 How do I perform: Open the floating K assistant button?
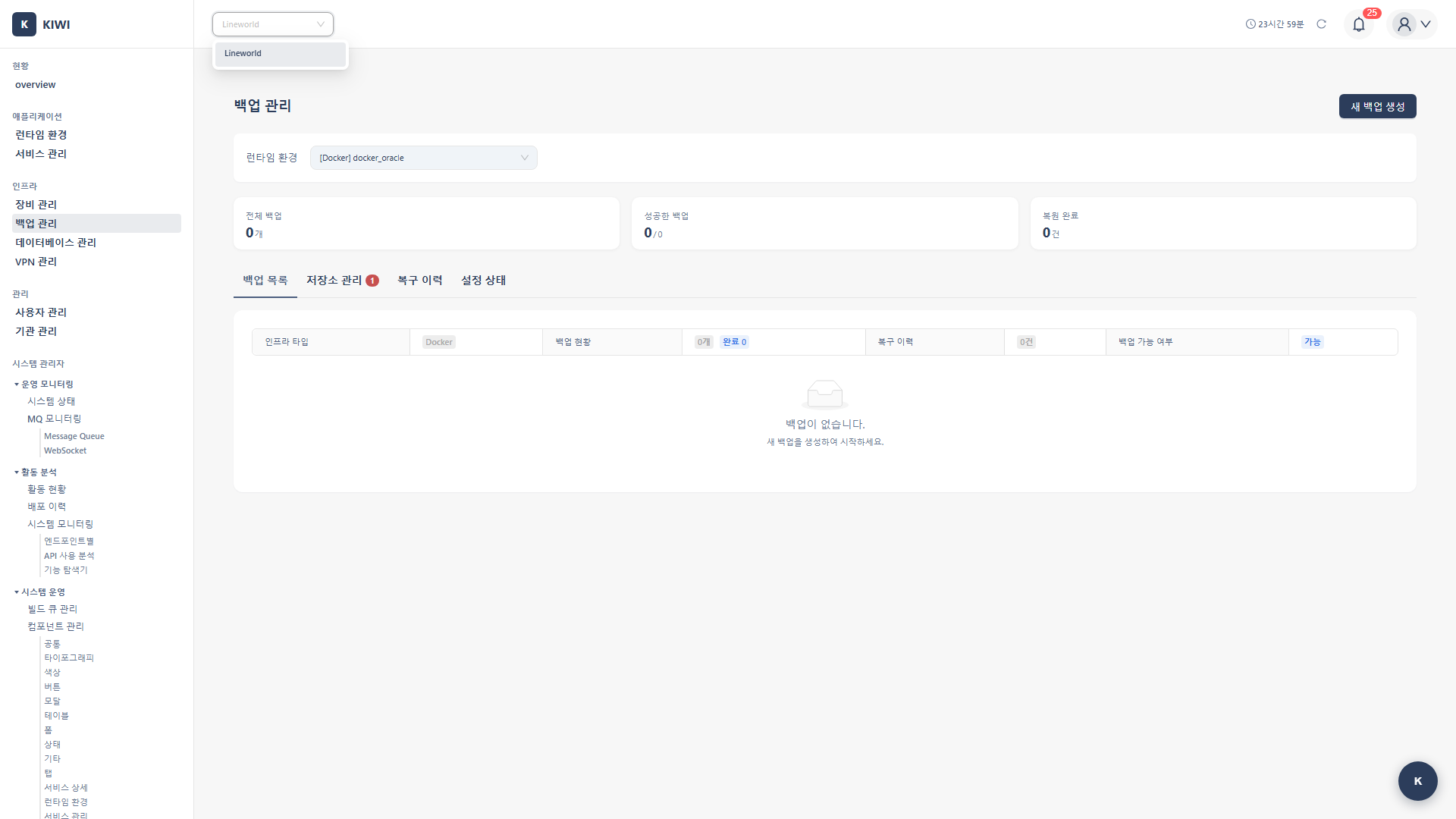pyautogui.click(x=1418, y=781)
